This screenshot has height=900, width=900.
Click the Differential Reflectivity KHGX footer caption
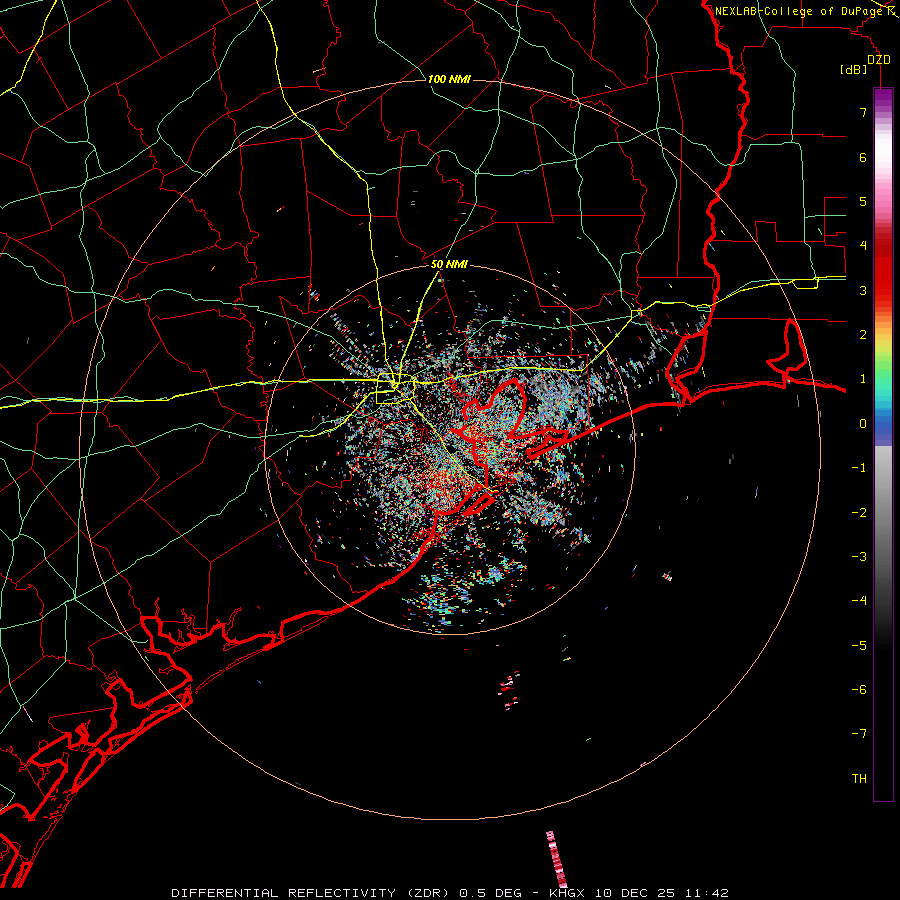[450, 893]
